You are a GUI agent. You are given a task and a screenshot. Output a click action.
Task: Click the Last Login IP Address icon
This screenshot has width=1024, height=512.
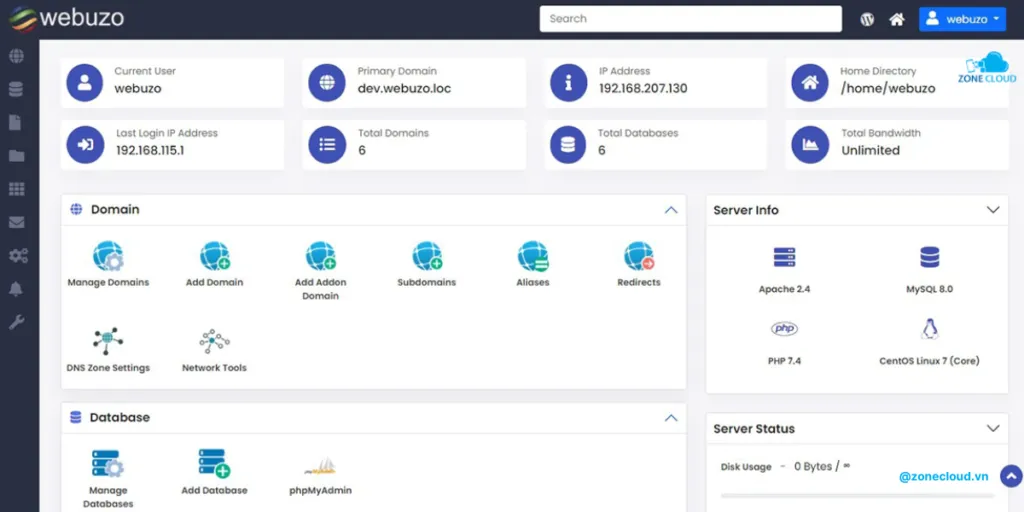[x=85, y=144]
